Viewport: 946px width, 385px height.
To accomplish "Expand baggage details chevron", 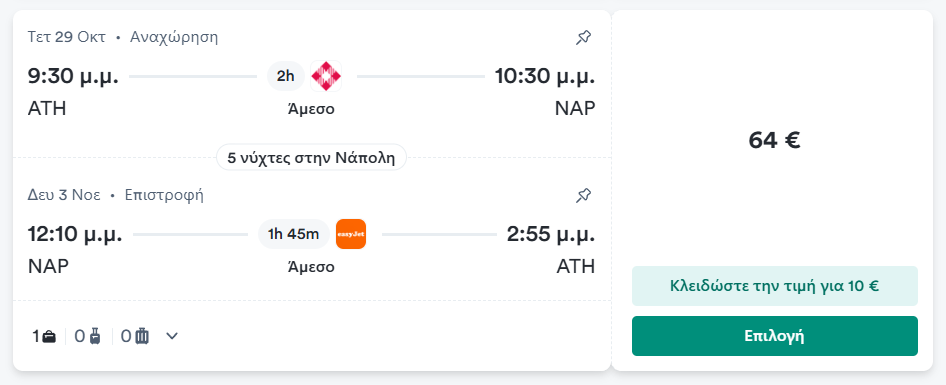I will click(172, 336).
